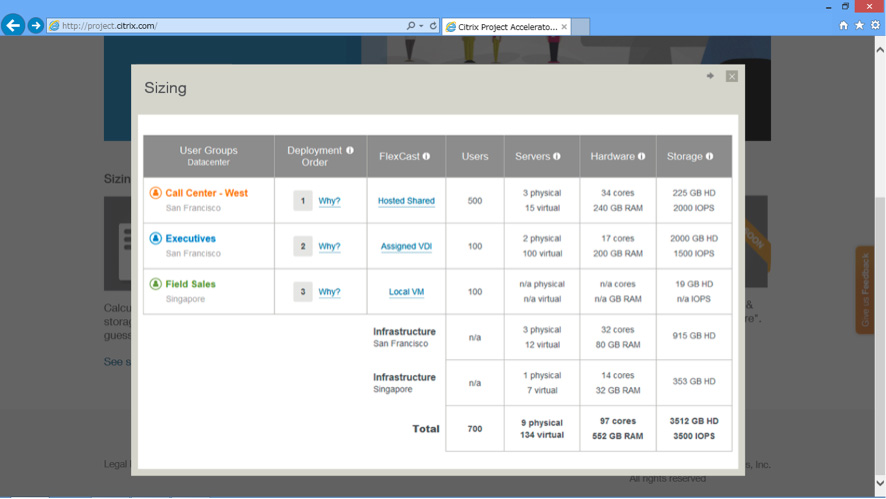
Task: Click the Servers info icon
Action: [x=557, y=157]
